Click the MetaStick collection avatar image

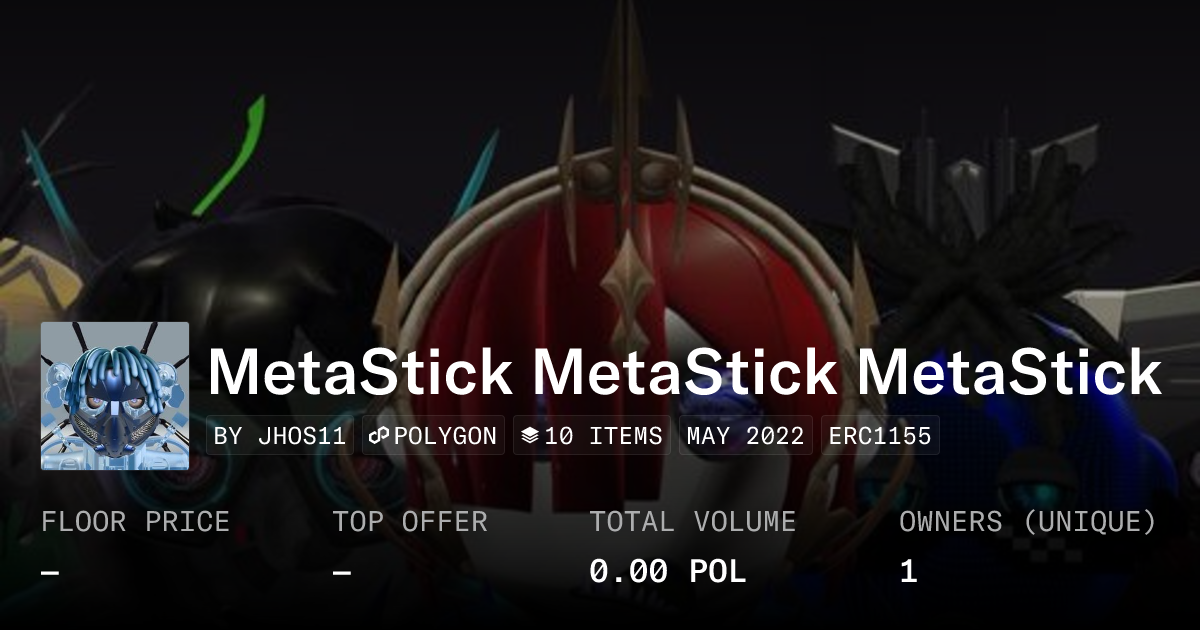115,396
